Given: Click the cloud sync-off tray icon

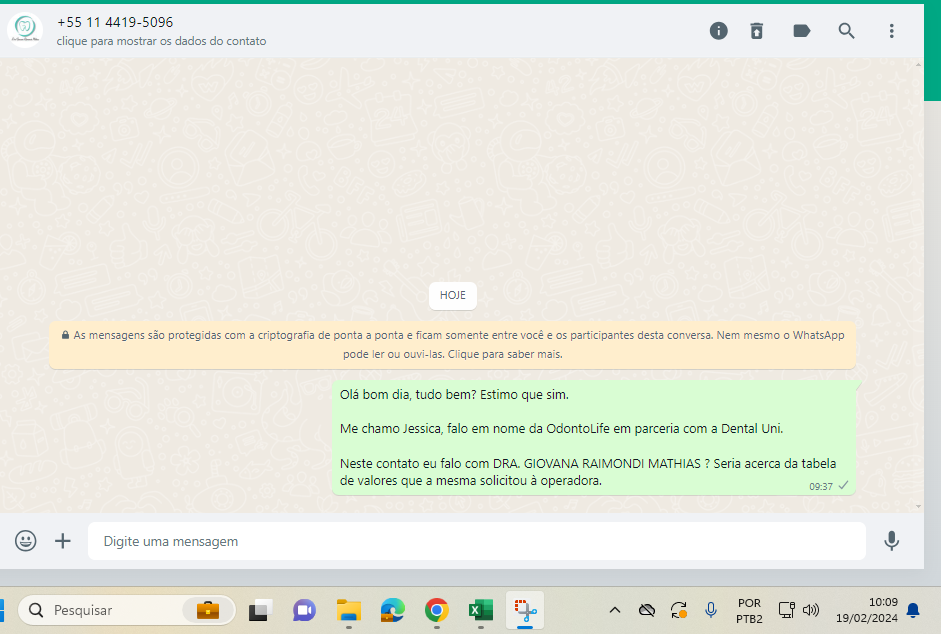Looking at the screenshot, I should click(646, 611).
